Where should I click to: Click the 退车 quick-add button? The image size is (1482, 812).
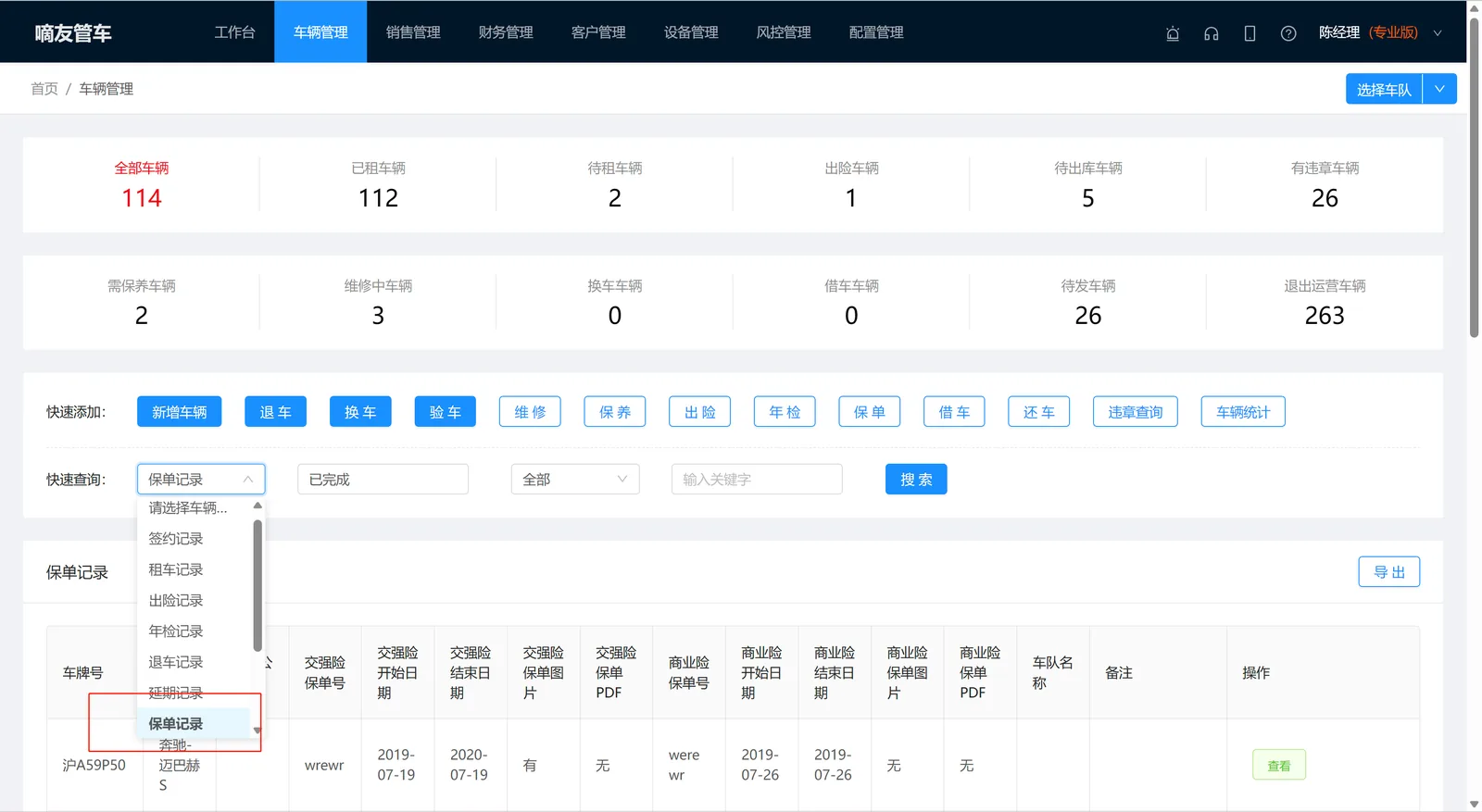coord(275,412)
